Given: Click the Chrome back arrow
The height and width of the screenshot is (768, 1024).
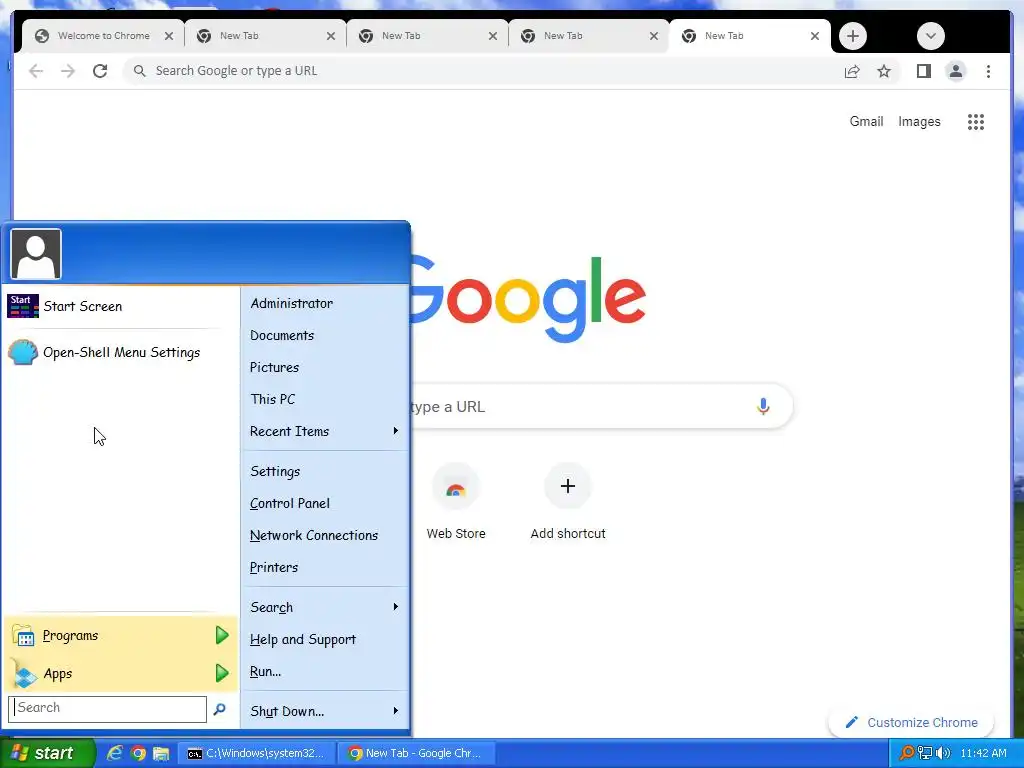Looking at the screenshot, I should [x=36, y=71].
